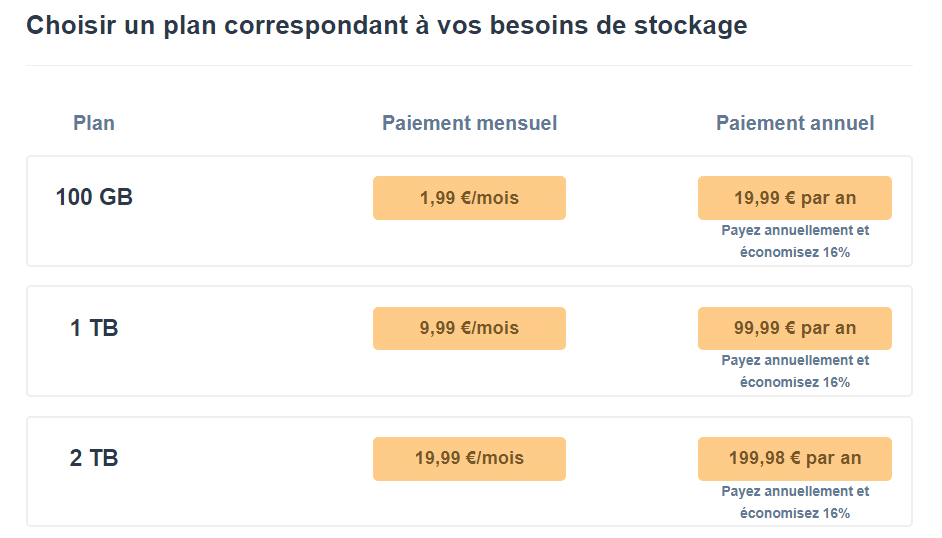Viewport: 942px width, 538px height.
Task: Click the 1 TB plan name
Action: [x=94, y=328]
